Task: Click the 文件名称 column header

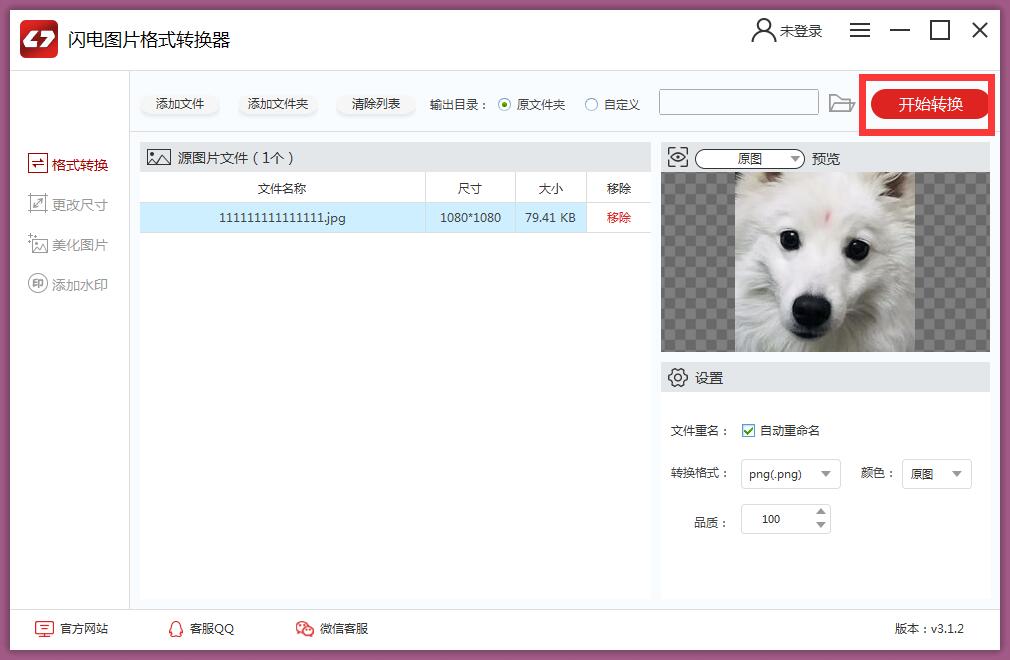Action: point(282,188)
